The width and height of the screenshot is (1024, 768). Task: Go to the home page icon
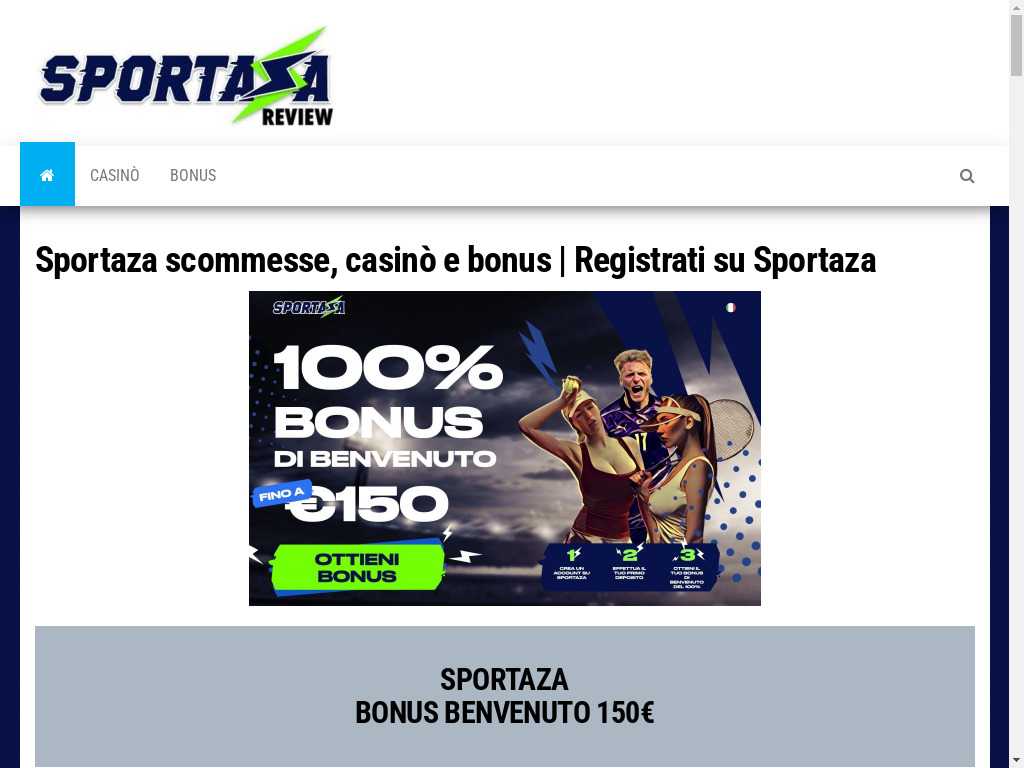tap(47, 174)
